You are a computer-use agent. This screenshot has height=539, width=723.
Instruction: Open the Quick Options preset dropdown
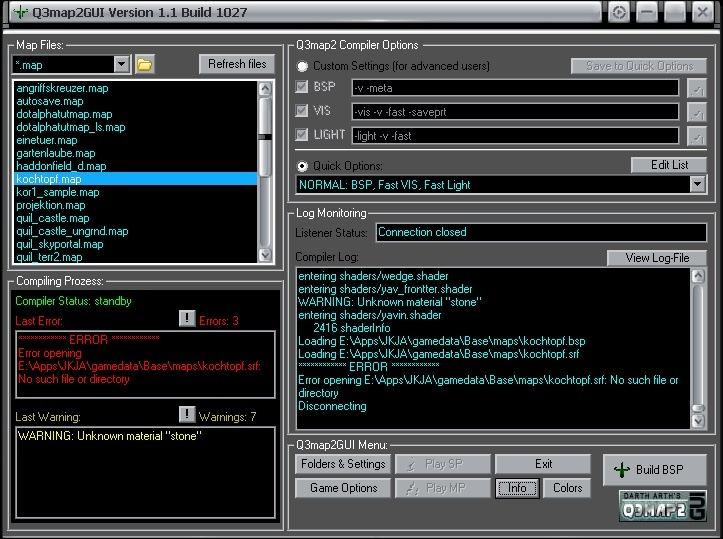click(x=697, y=185)
